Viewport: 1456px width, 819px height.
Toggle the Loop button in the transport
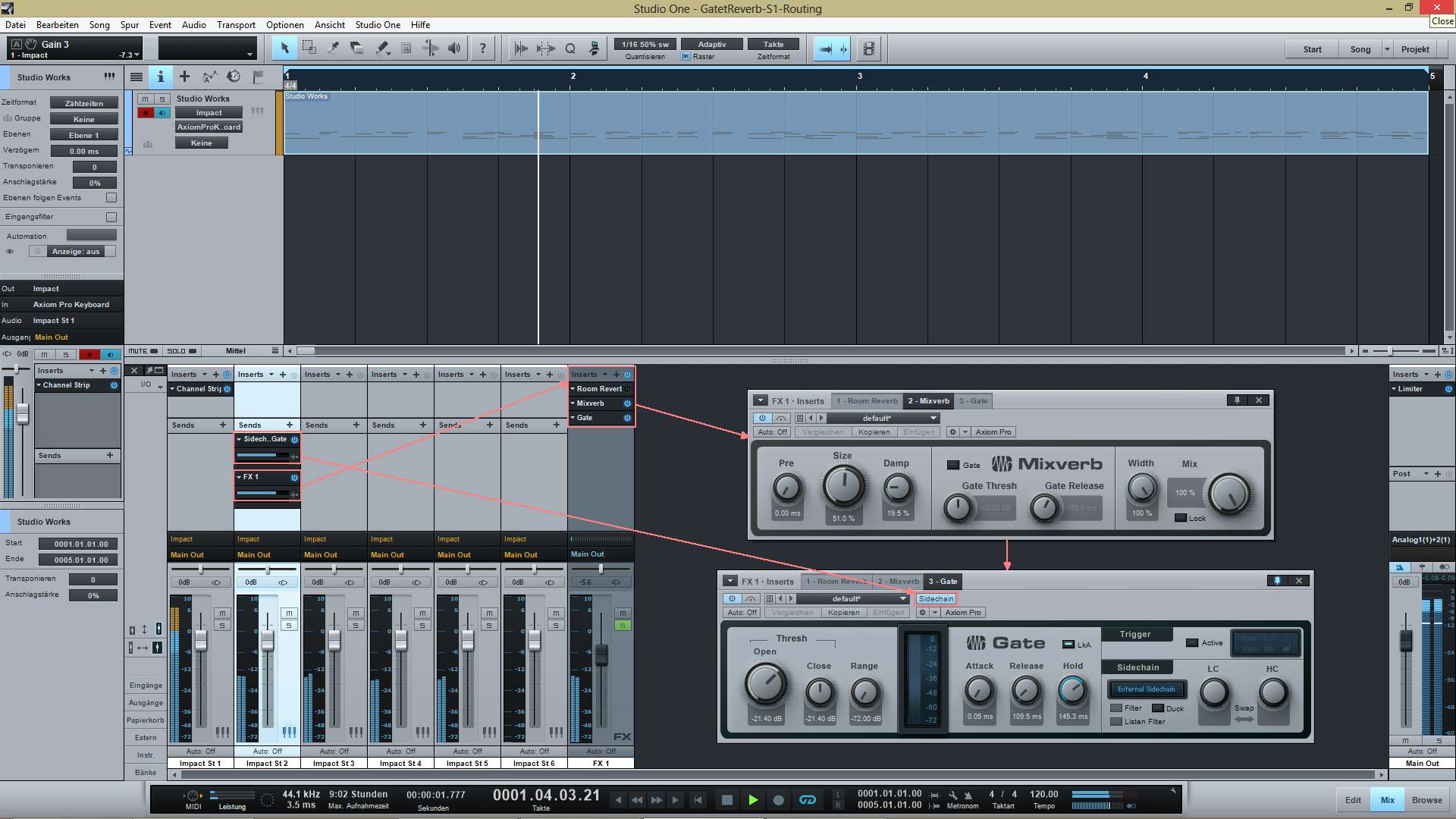tap(808, 800)
